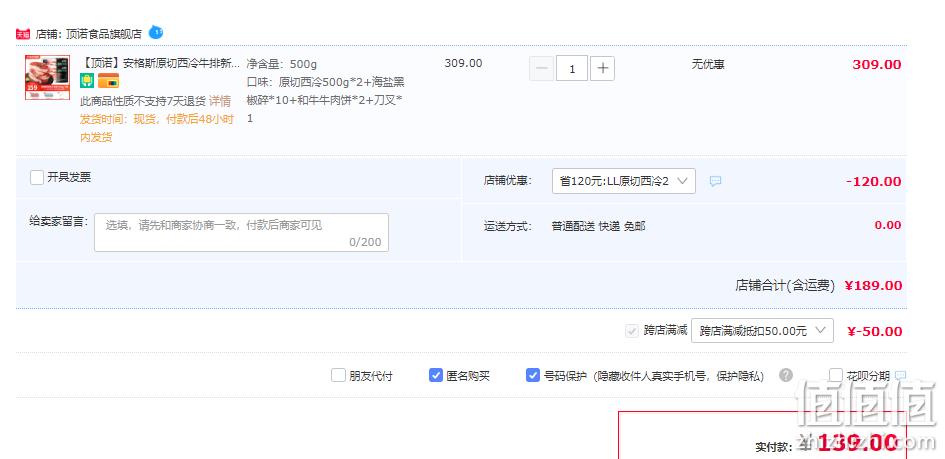Click the 店铺合计(含运费) label
945x459 pixels.
tap(785, 286)
